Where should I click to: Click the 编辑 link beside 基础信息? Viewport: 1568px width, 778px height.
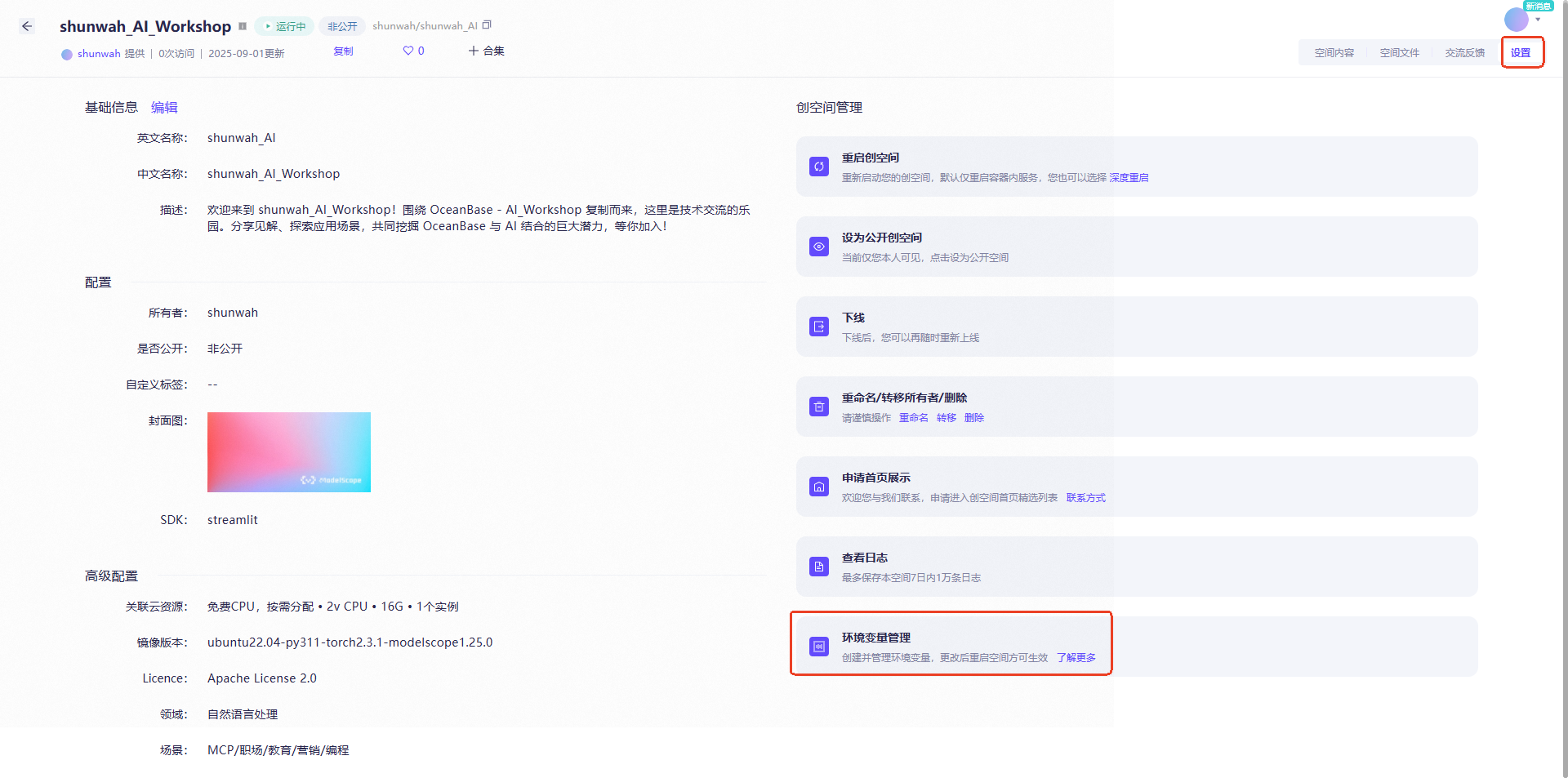coord(163,107)
